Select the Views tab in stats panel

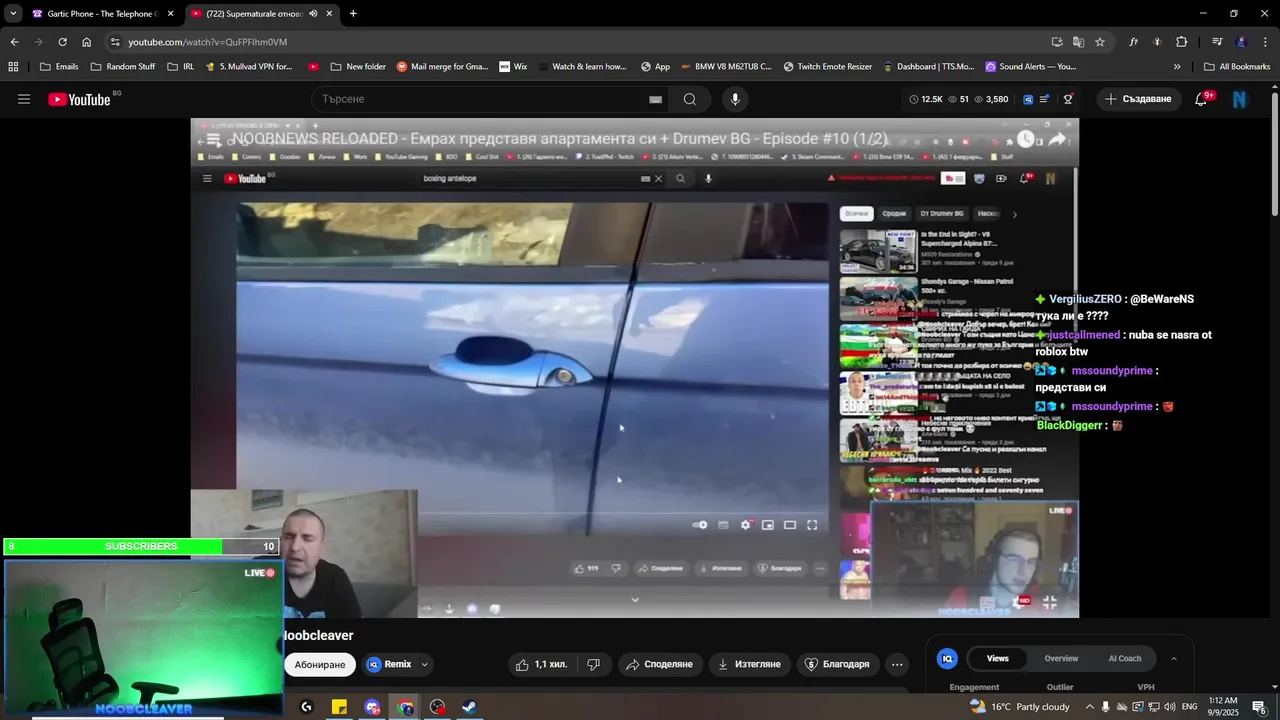coord(998,658)
